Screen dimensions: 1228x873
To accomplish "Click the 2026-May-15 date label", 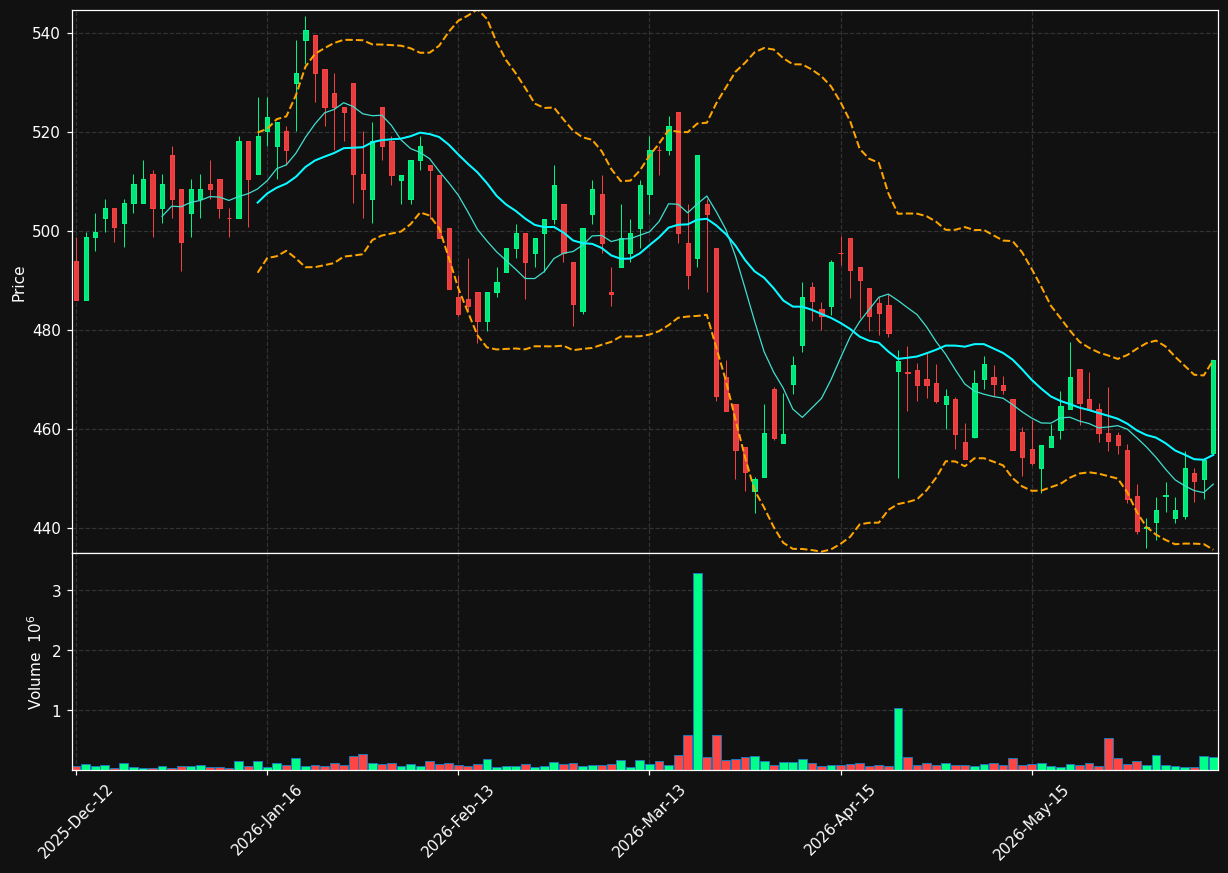I will tap(1032, 821).
